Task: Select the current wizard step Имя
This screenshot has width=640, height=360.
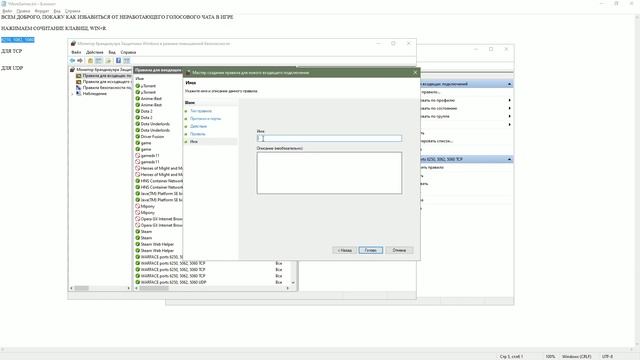Action: click(194, 142)
